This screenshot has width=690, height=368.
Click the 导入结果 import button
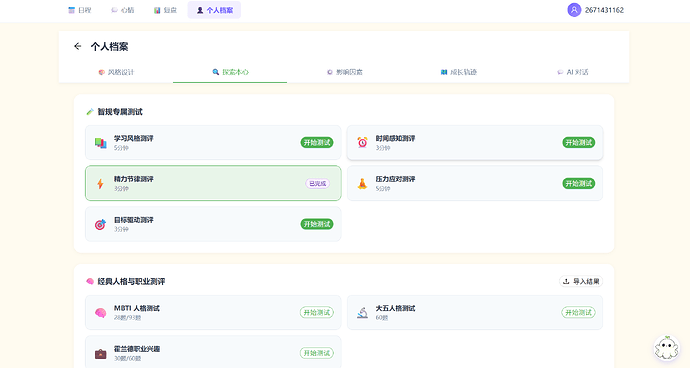click(581, 281)
